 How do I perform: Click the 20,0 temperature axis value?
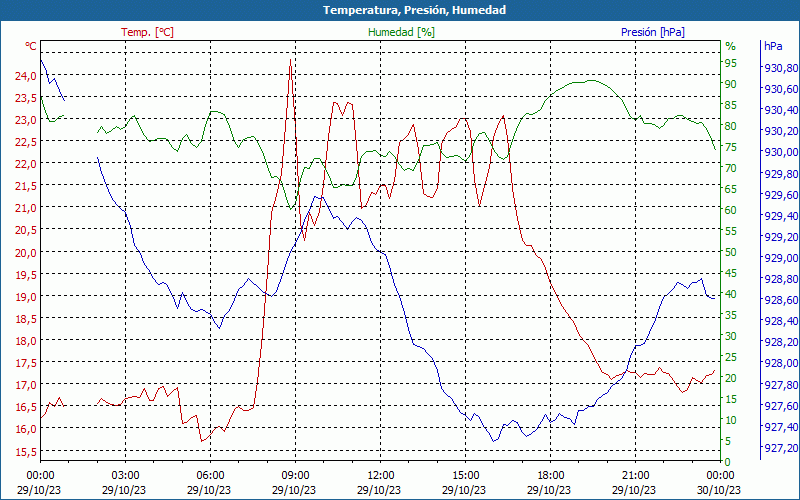coord(26,253)
